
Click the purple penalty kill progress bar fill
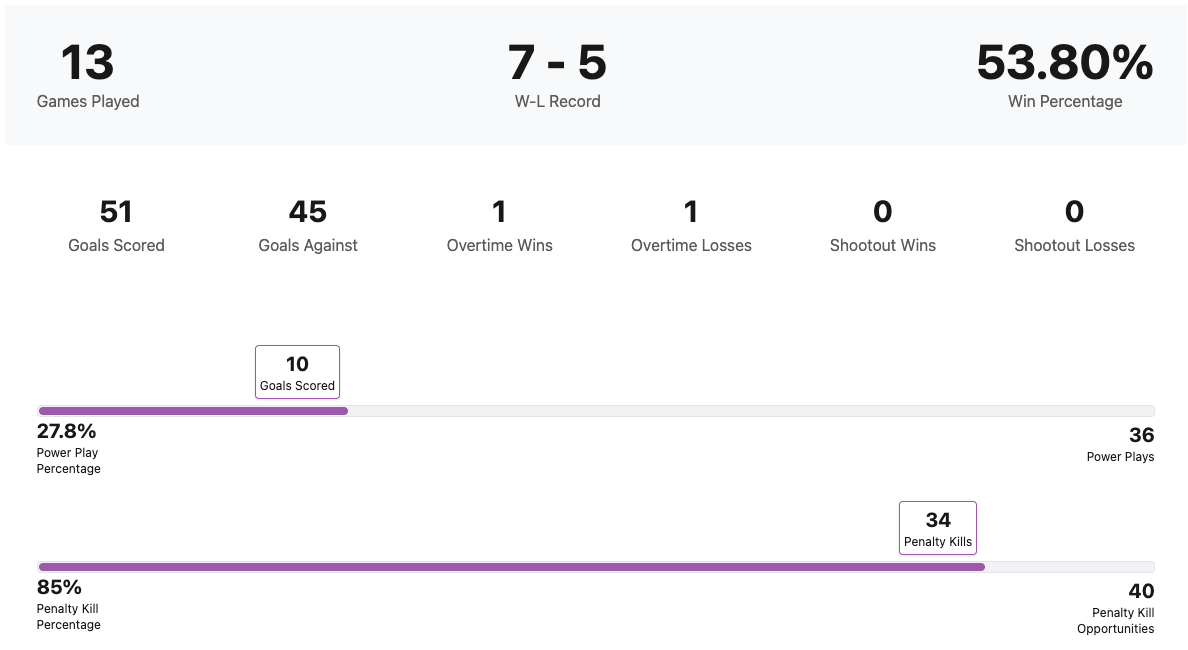click(x=510, y=567)
